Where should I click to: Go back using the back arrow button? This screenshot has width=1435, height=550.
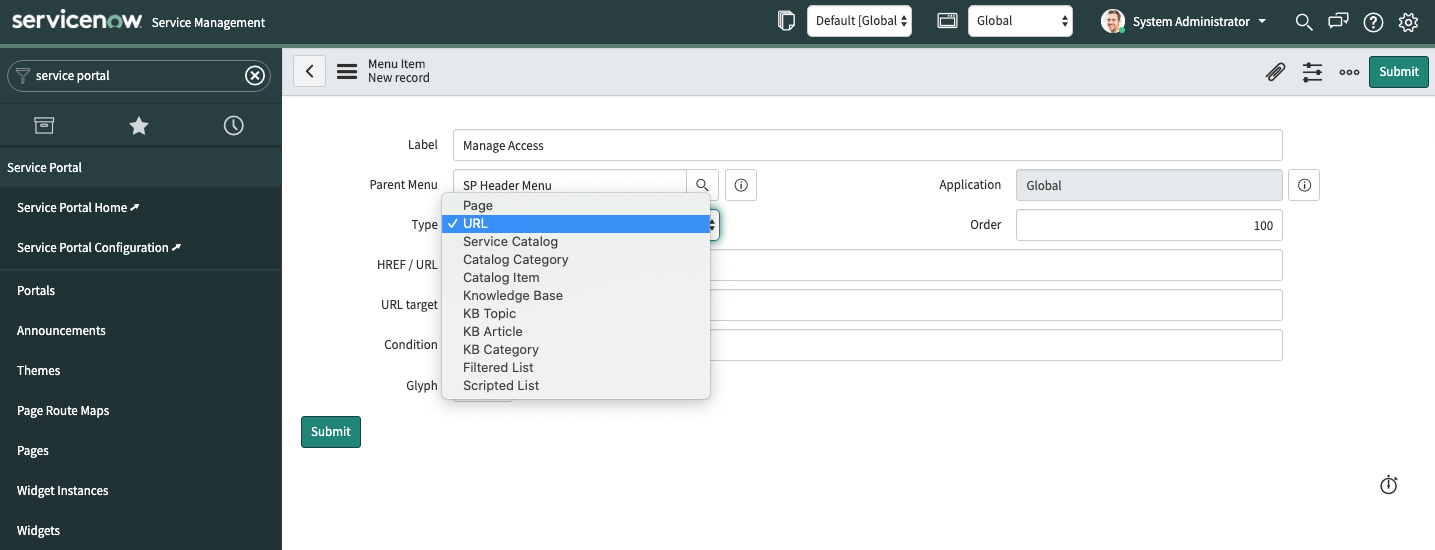click(x=310, y=71)
